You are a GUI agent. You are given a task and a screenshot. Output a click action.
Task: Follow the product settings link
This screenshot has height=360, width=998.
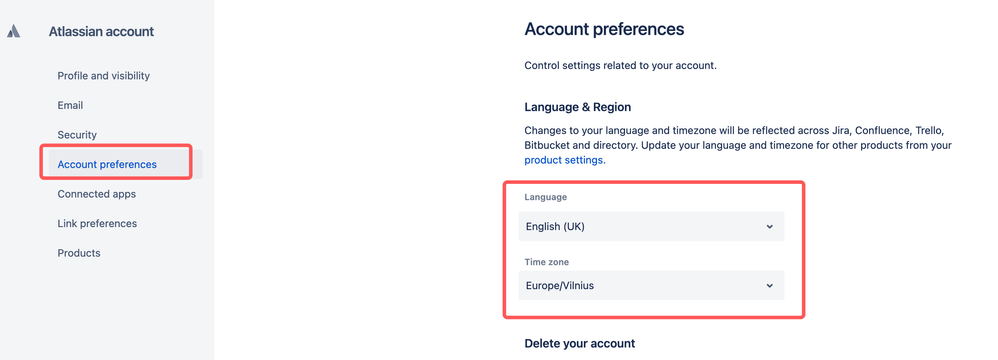(565, 160)
